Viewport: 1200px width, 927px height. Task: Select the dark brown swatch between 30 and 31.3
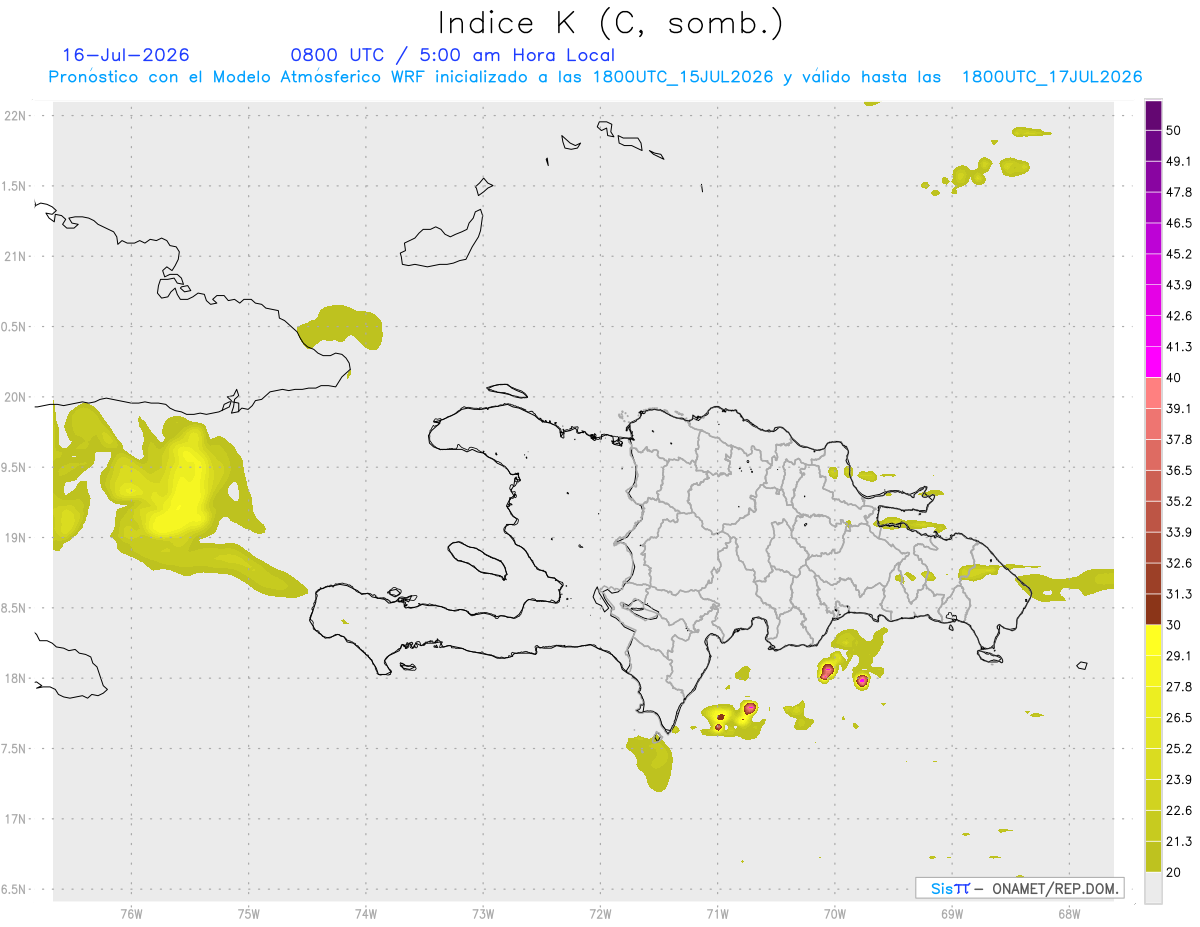1153,609
